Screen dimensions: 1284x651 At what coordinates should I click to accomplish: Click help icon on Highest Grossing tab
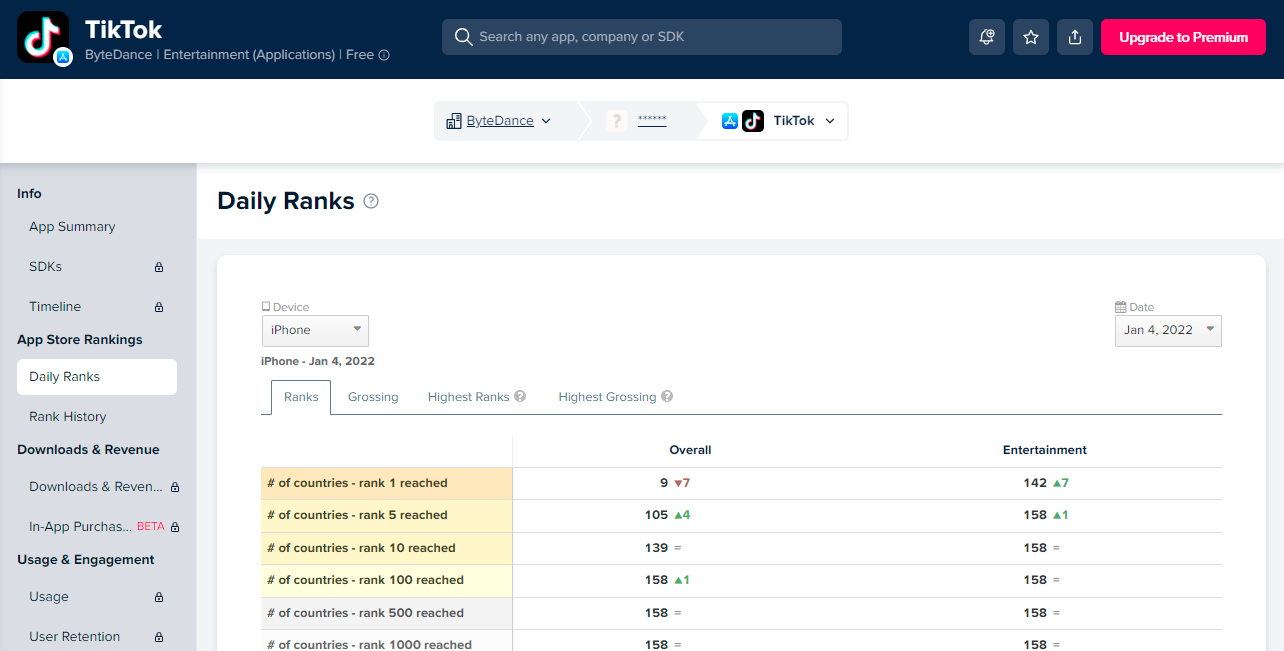click(x=667, y=397)
